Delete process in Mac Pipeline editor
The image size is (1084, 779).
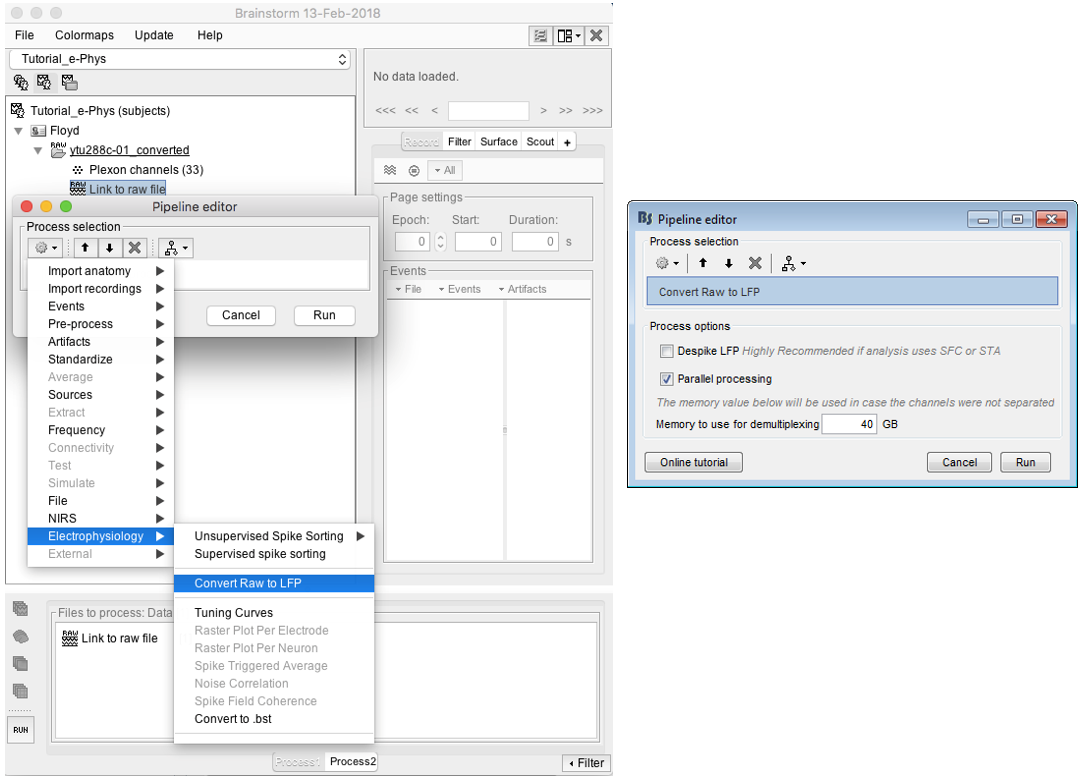pyautogui.click(x=135, y=247)
